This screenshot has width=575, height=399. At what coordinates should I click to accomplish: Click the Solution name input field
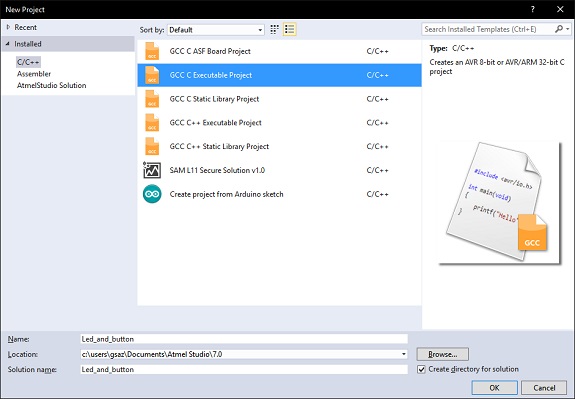[244, 369]
